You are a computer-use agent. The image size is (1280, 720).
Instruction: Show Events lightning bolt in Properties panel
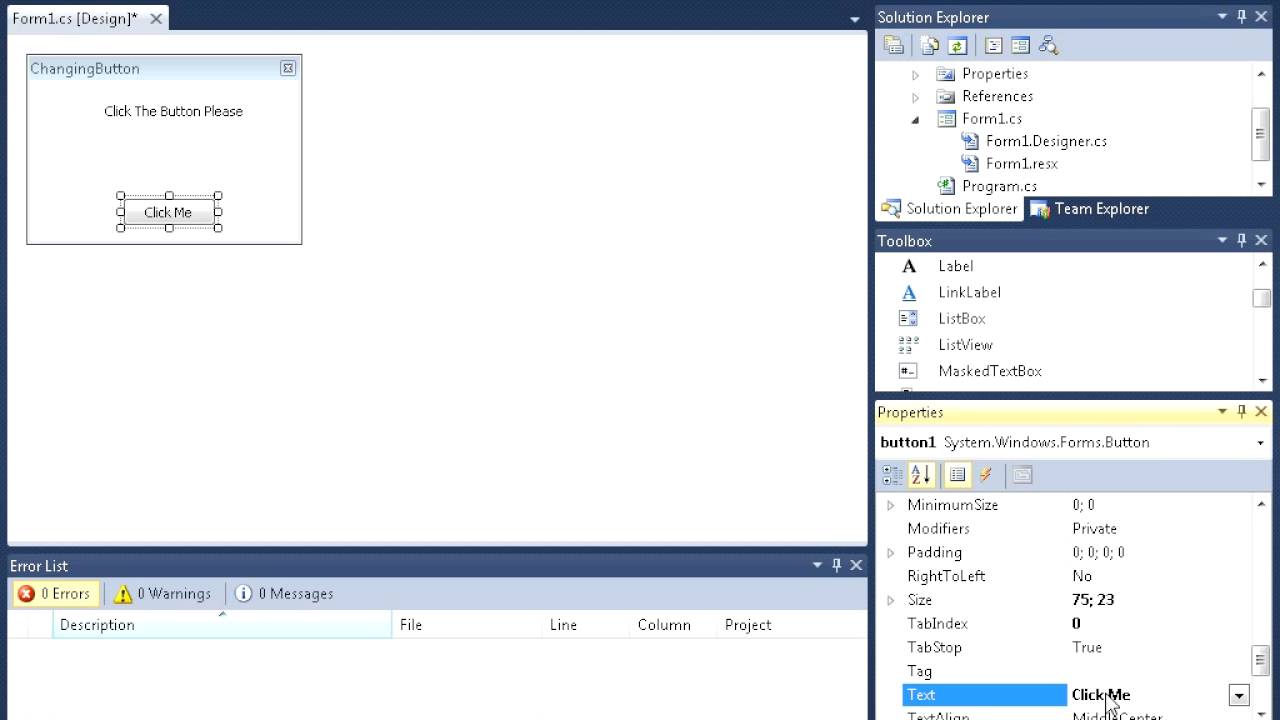985,475
